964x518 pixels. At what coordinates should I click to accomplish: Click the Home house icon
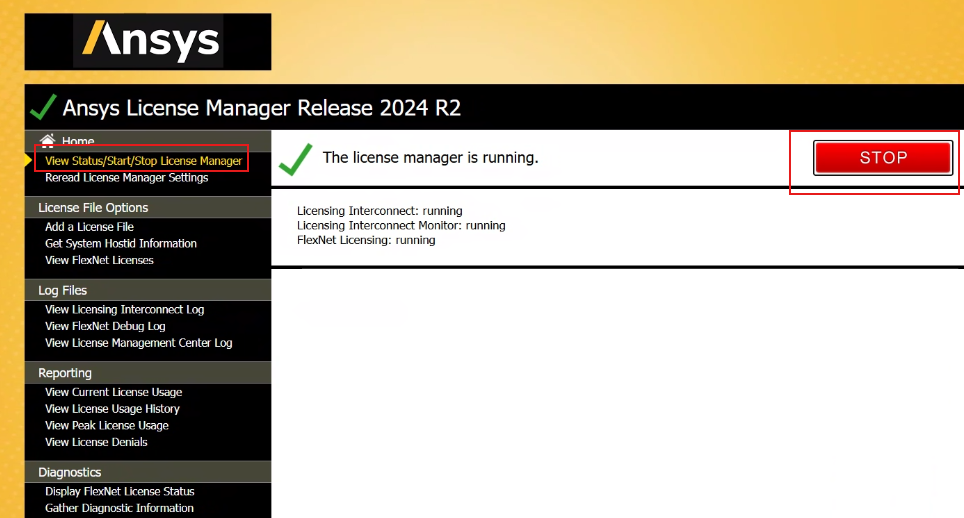pyautogui.click(x=47, y=141)
